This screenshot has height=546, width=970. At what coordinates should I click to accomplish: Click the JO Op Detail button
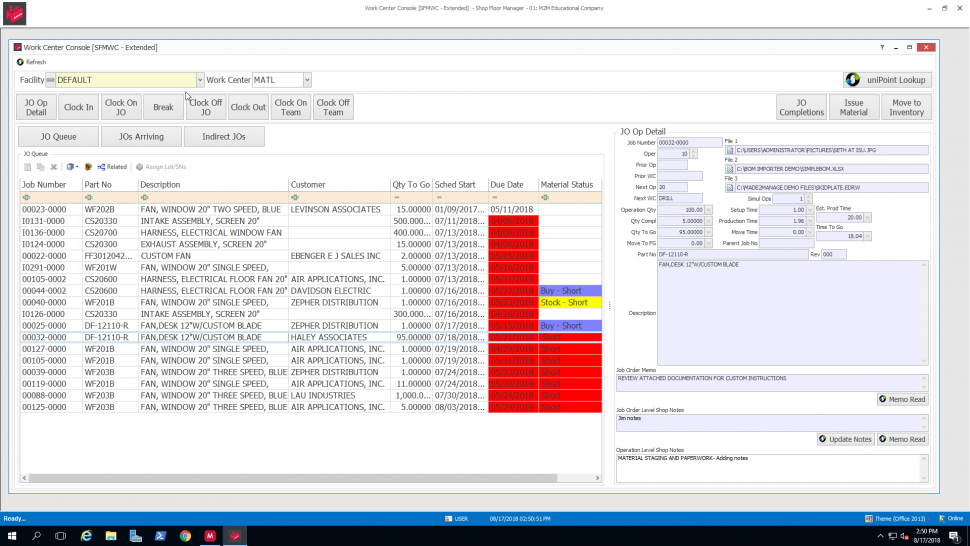[x=36, y=107]
